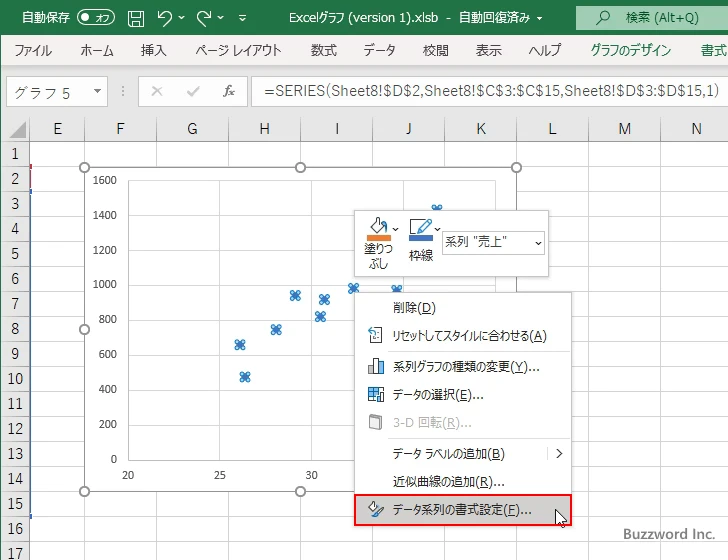
Task: Open the Undo history dropdown arrow
Action: pos(182,18)
